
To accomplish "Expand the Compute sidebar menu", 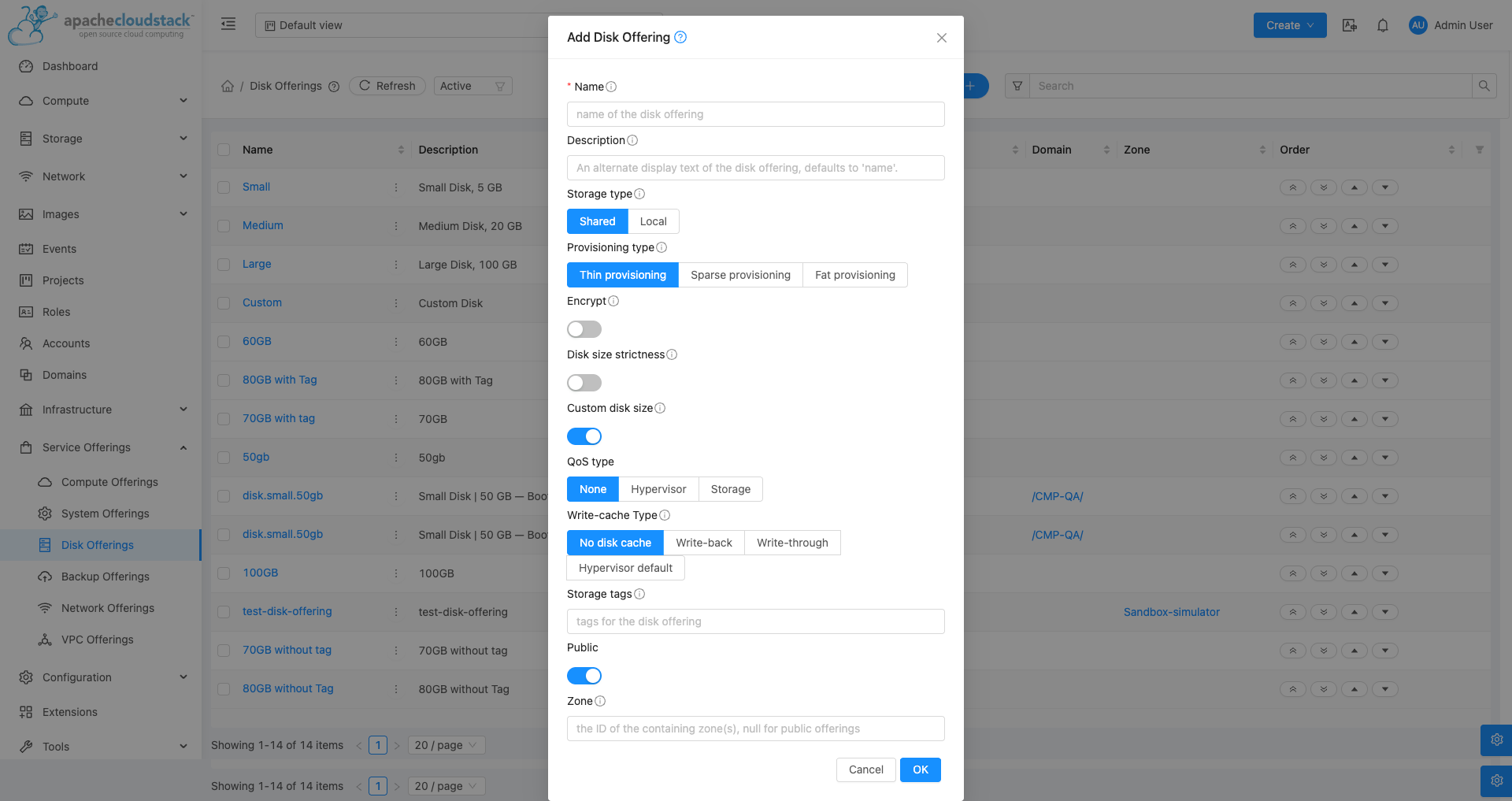I will pyautogui.click(x=101, y=101).
